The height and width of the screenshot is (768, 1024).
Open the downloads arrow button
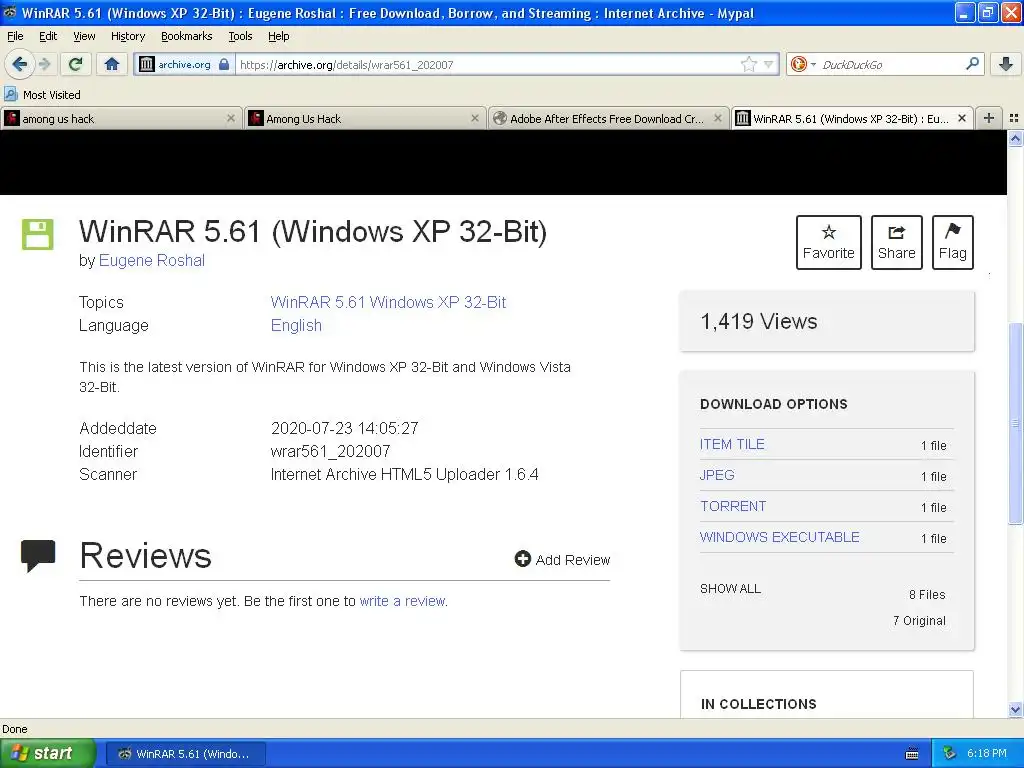(x=1006, y=64)
